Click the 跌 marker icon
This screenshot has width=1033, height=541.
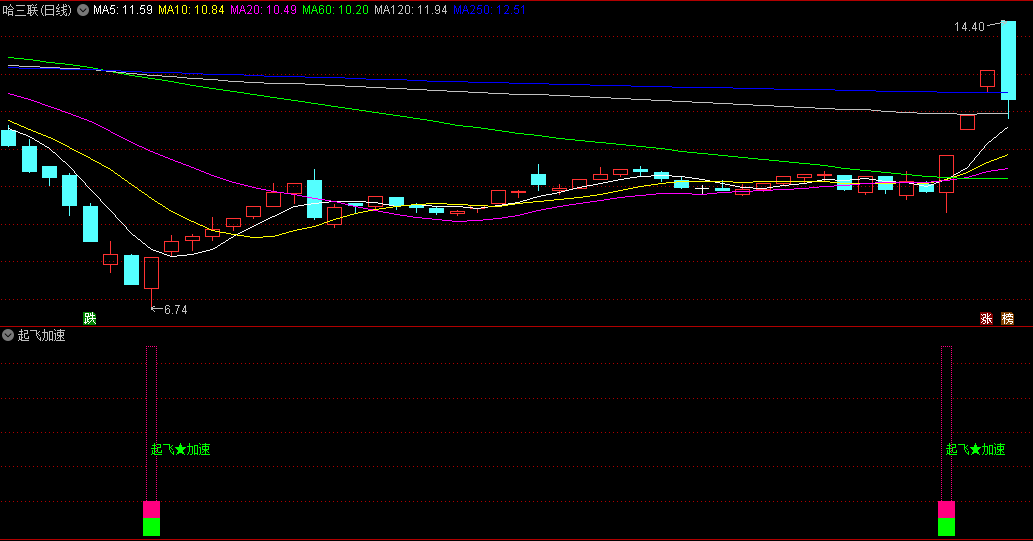pos(90,319)
